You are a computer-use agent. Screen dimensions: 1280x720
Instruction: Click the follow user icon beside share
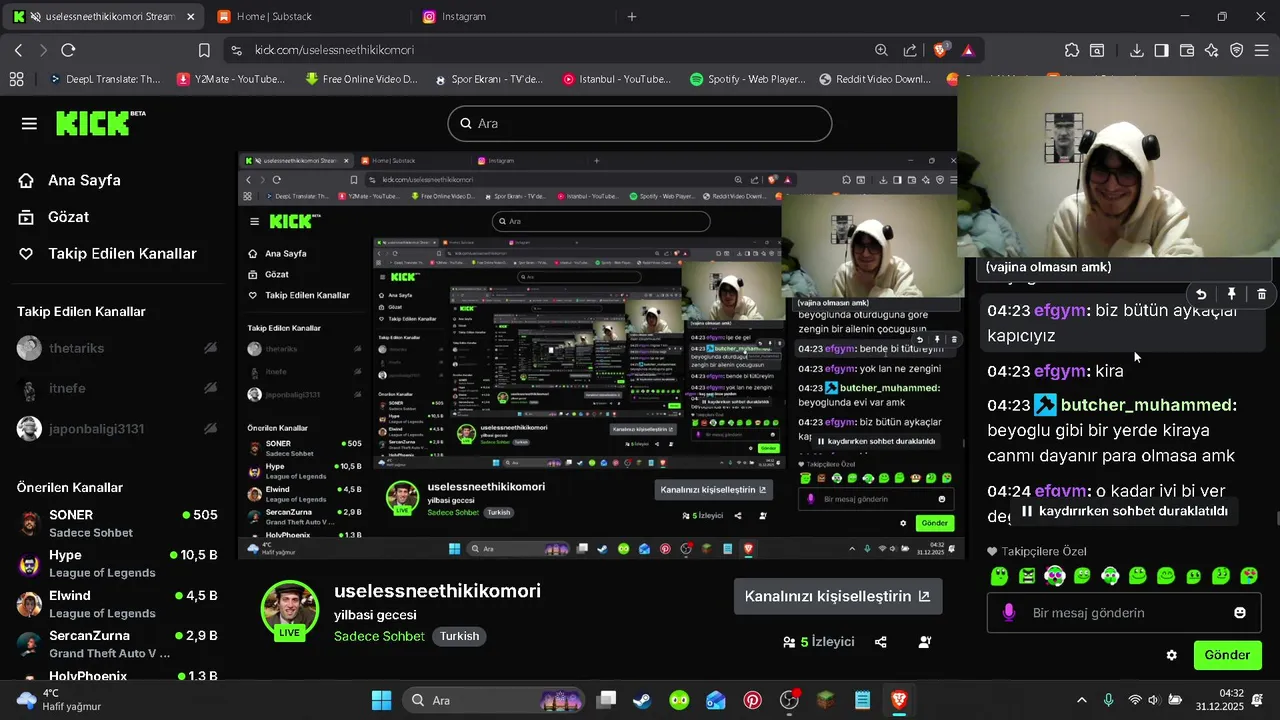925,642
